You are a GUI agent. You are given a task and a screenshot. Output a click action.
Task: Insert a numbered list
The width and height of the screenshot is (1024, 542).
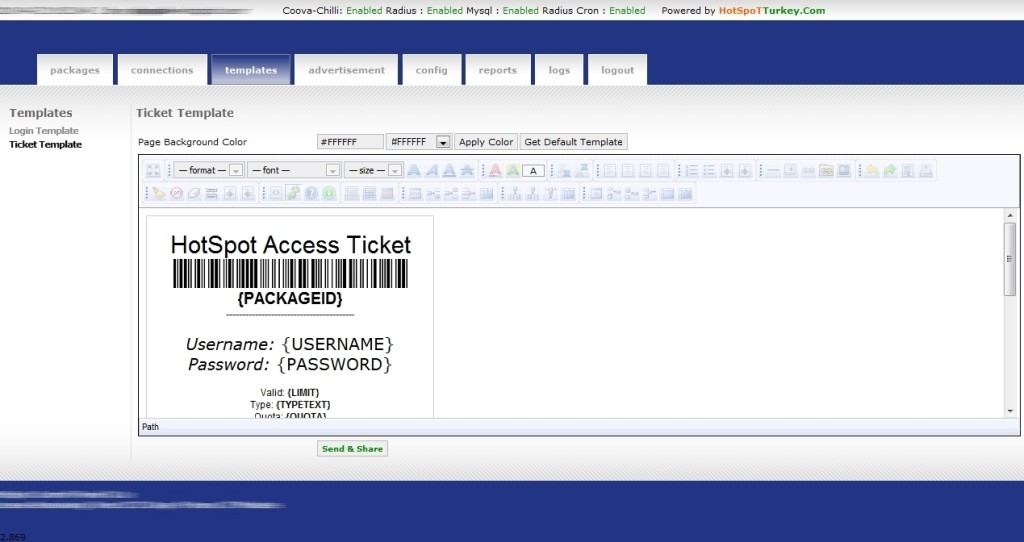[692, 170]
